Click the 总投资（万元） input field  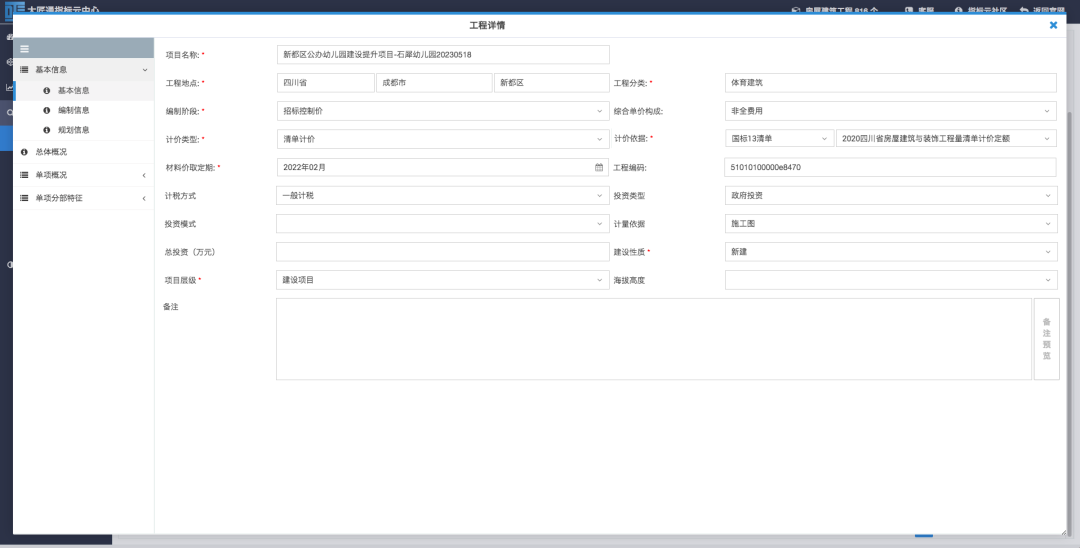(x=442, y=252)
